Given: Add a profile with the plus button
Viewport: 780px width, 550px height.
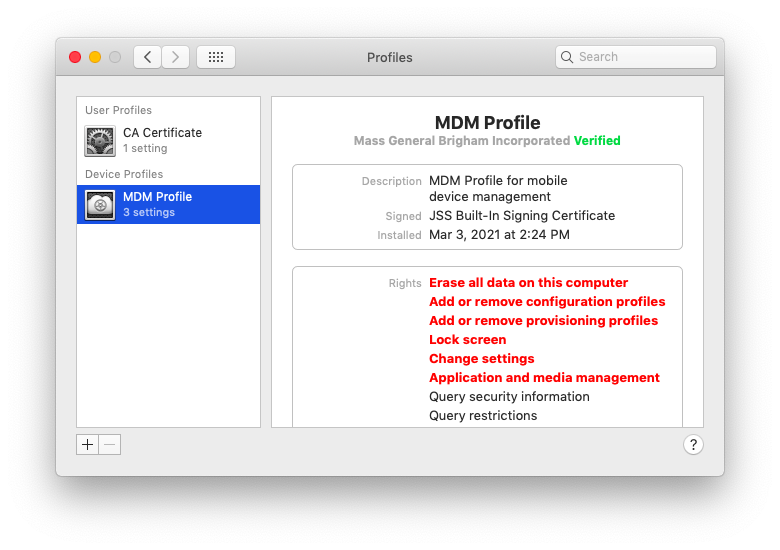Looking at the screenshot, I should tap(88, 445).
